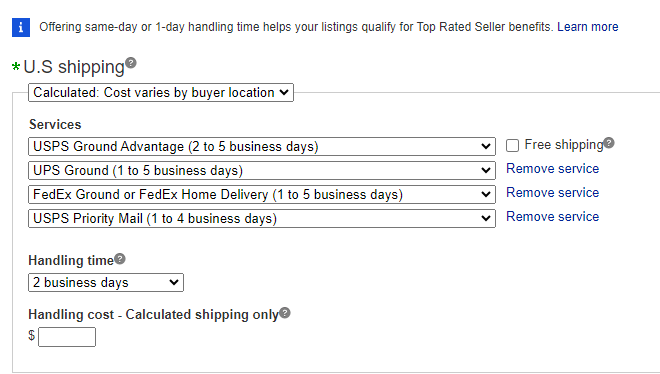The height and width of the screenshot is (374, 660).
Task: Expand the FedEx Ground service dropdown
Action: point(262,194)
